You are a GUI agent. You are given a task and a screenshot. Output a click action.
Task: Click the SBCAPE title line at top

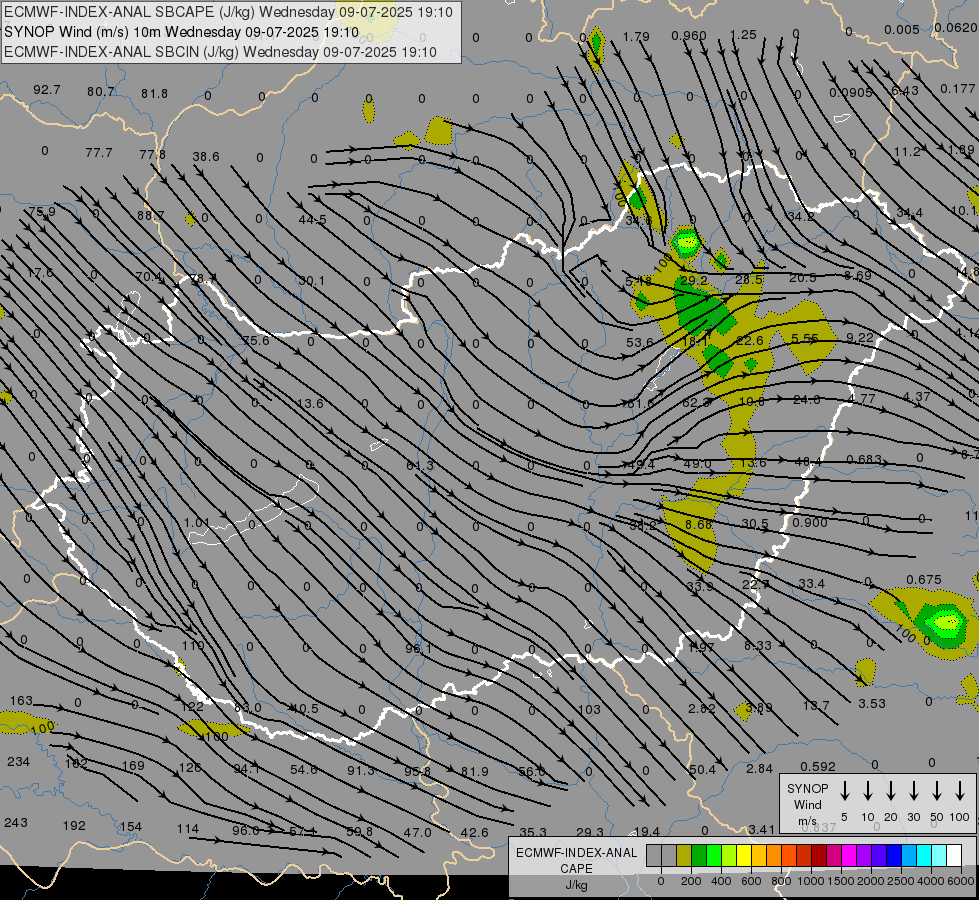click(229, 12)
